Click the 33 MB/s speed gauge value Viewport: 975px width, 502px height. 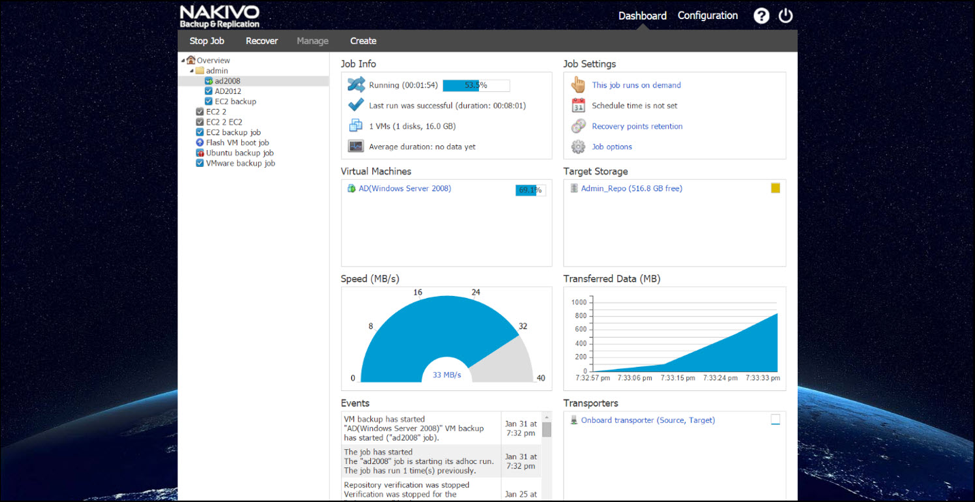445,374
